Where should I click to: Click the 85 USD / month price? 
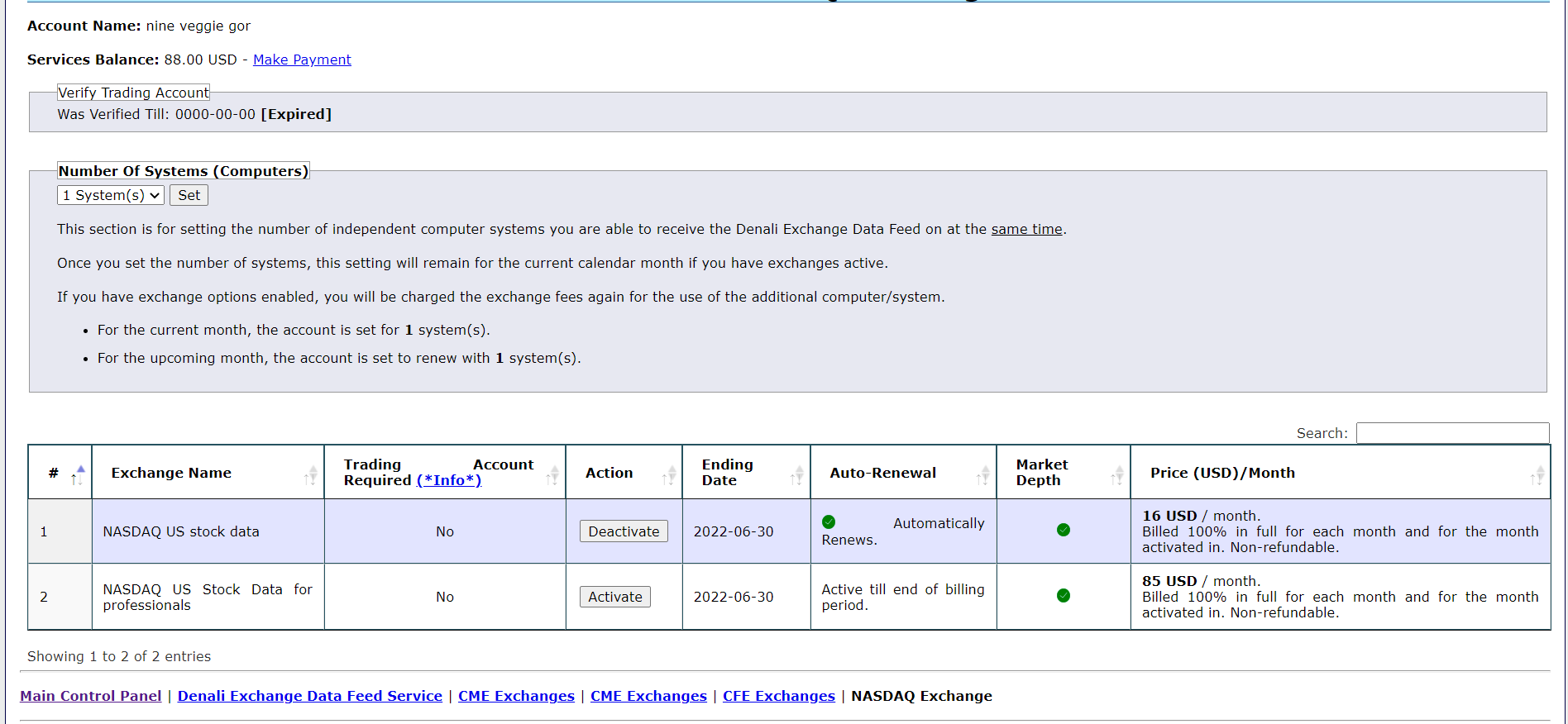[x=1201, y=581]
